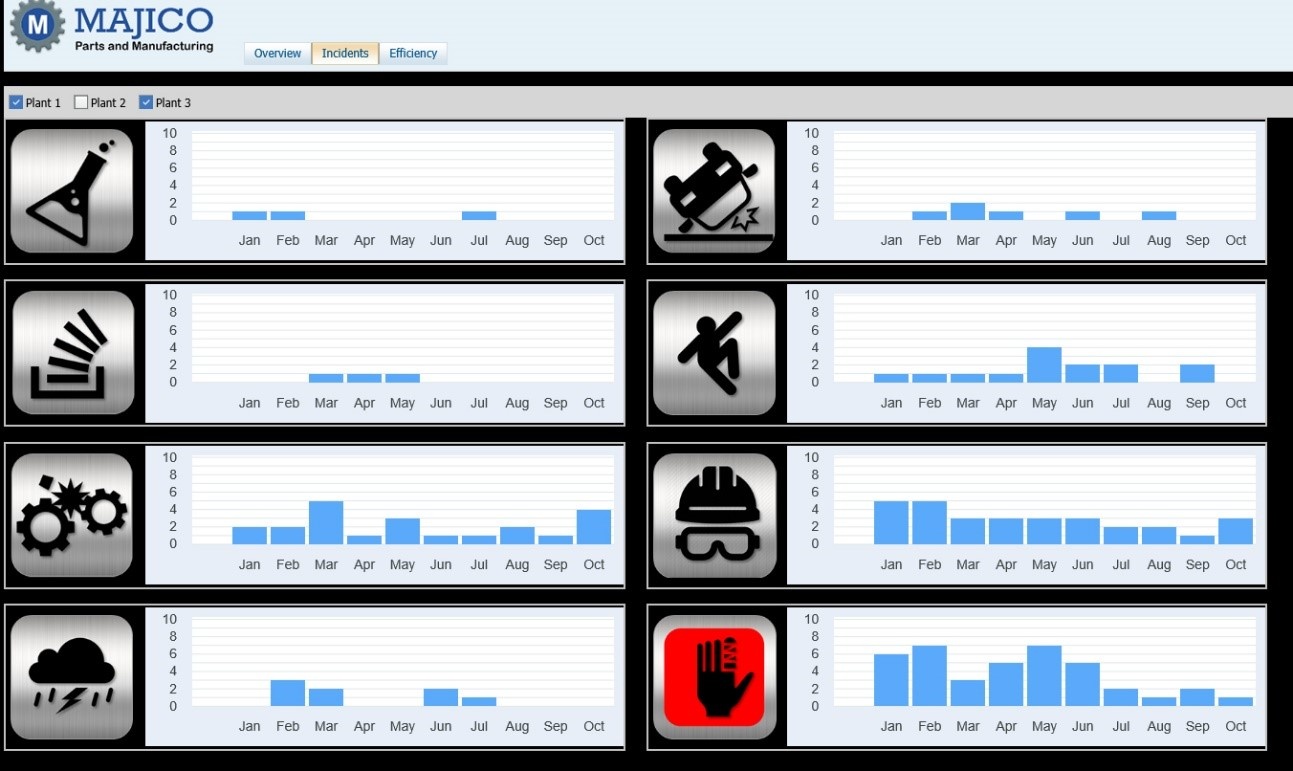Select the red injured hand icon
Image resolution: width=1293 pixels, height=771 pixels.
[x=714, y=677]
